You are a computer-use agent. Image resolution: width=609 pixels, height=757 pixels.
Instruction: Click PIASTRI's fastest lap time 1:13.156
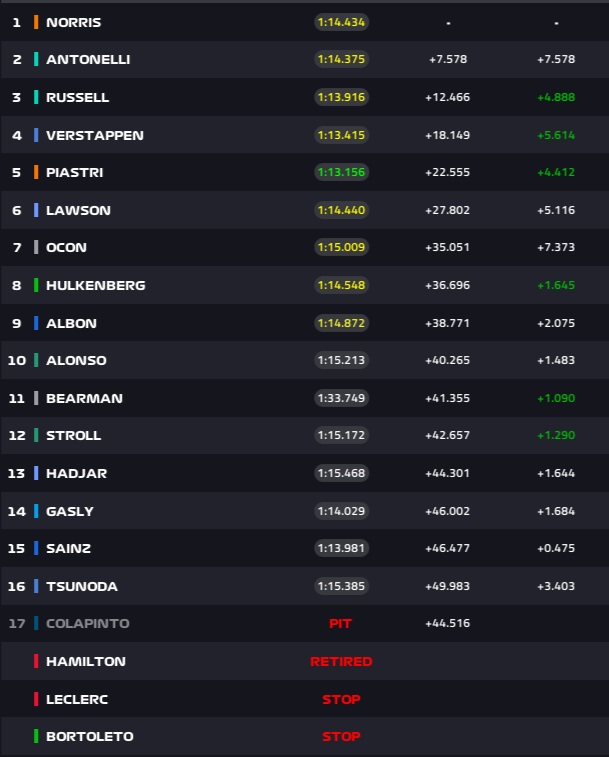(341, 172)
